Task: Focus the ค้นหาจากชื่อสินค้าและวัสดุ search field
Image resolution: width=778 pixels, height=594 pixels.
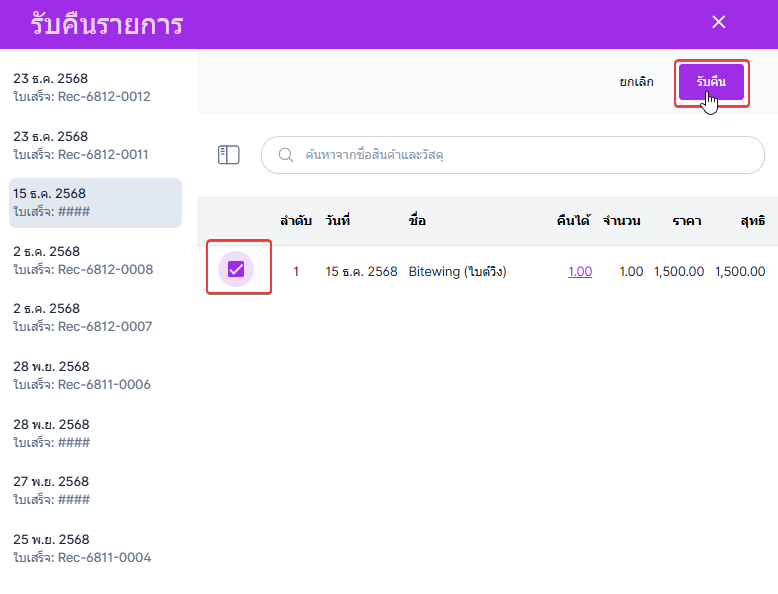Action: 513,155
